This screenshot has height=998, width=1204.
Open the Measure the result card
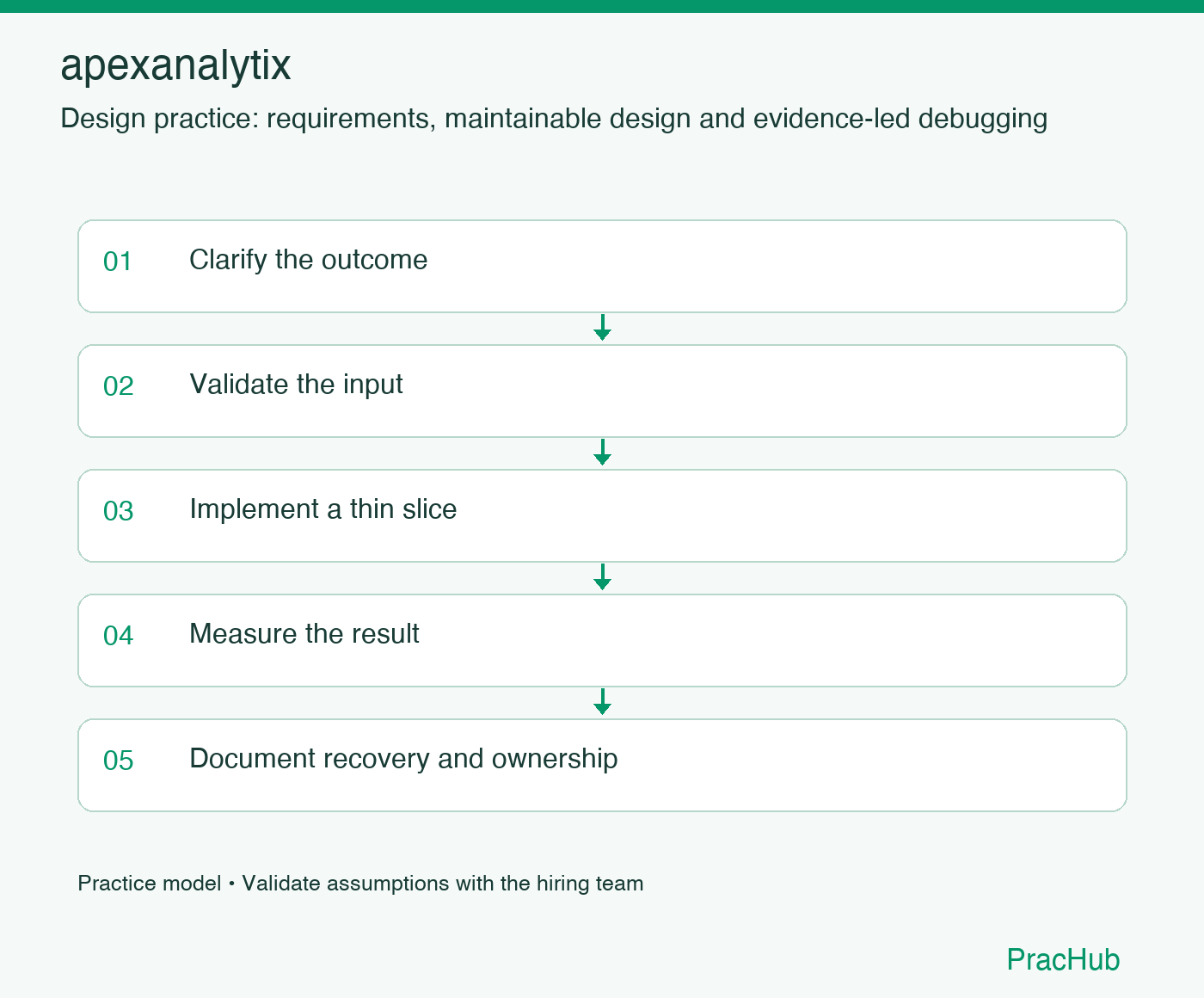point(602,640)
